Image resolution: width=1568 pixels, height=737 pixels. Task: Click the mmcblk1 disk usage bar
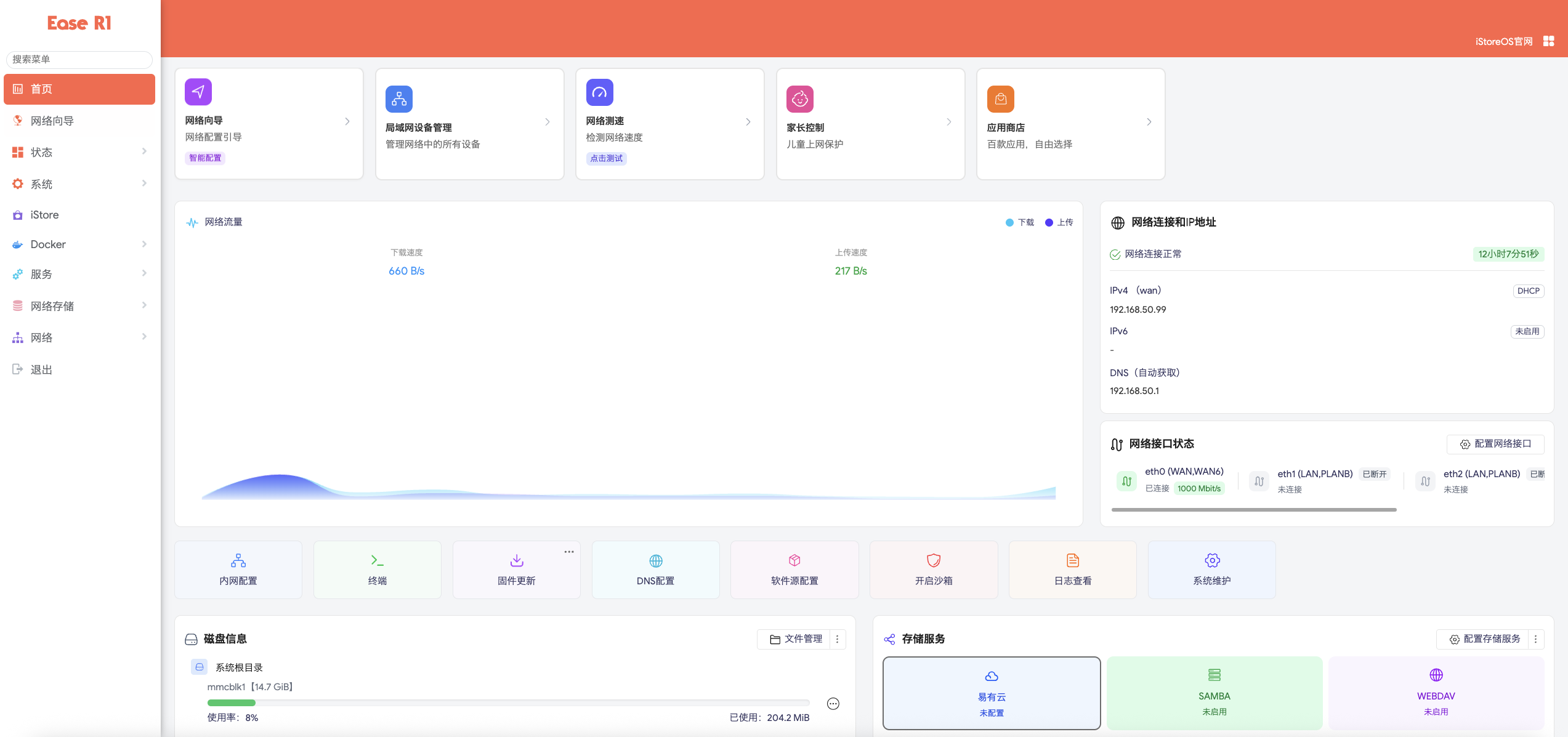coord(508,703)
